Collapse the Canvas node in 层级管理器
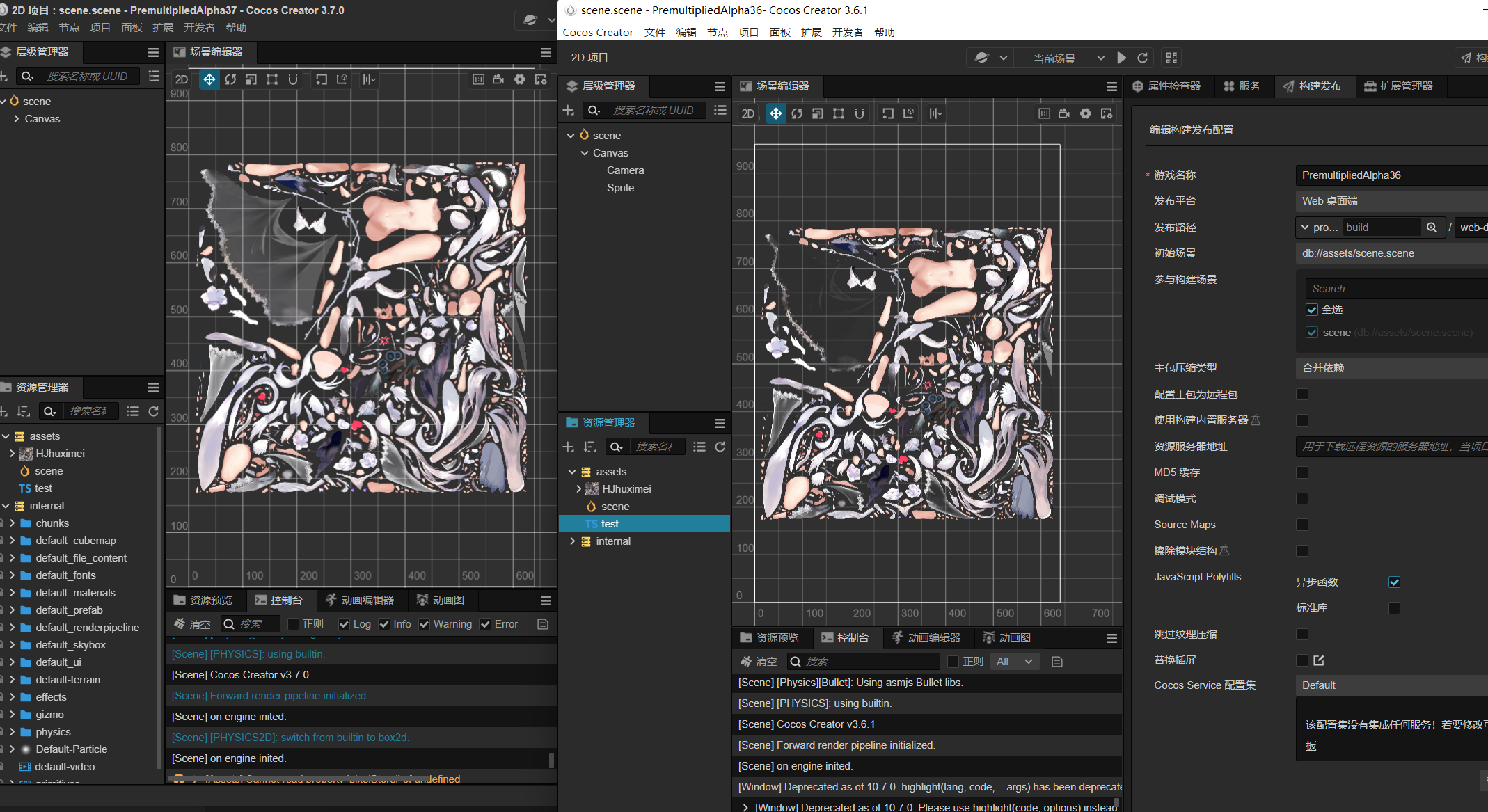 [x=584, y=152]
